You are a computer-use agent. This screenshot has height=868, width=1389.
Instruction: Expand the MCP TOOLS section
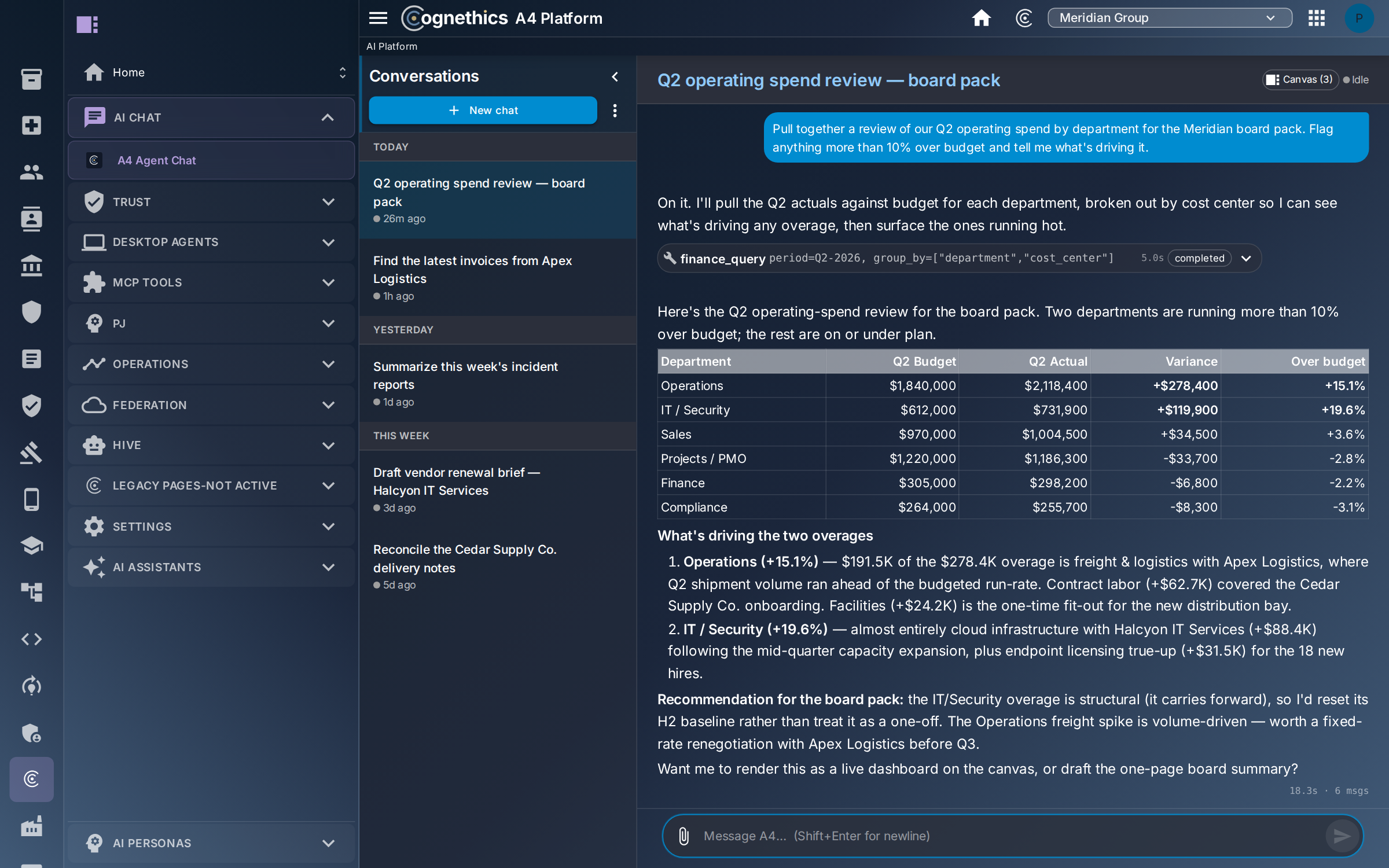click(211, 282)
